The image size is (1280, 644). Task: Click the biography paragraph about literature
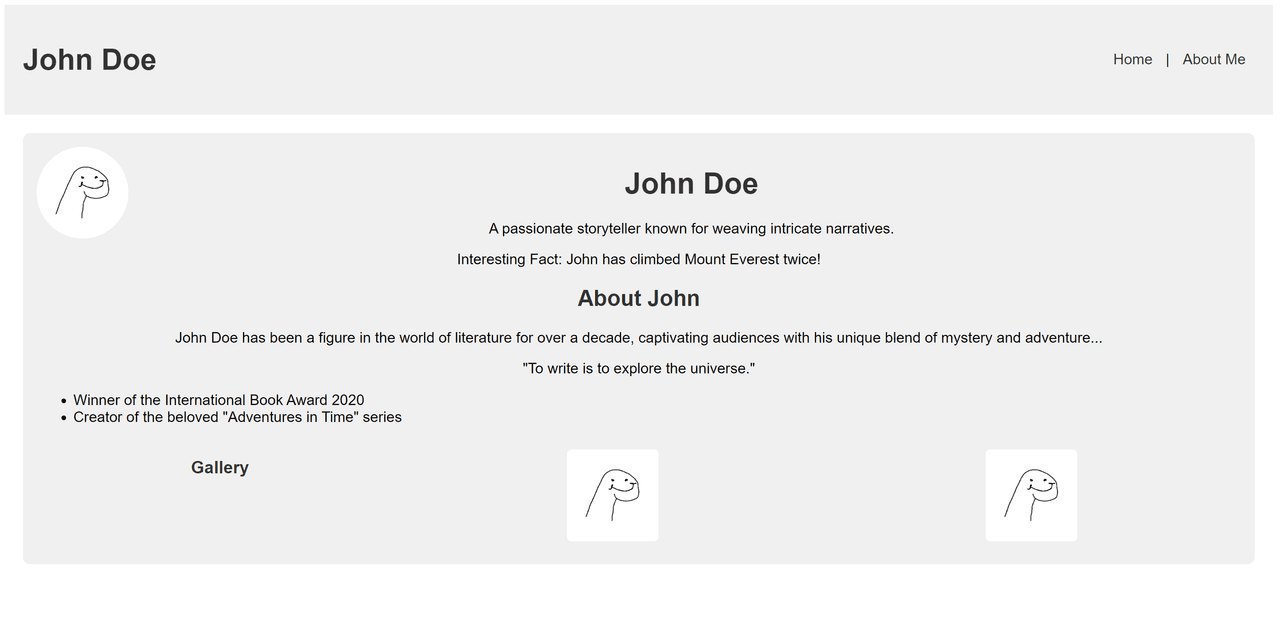(x=638, y=338)
